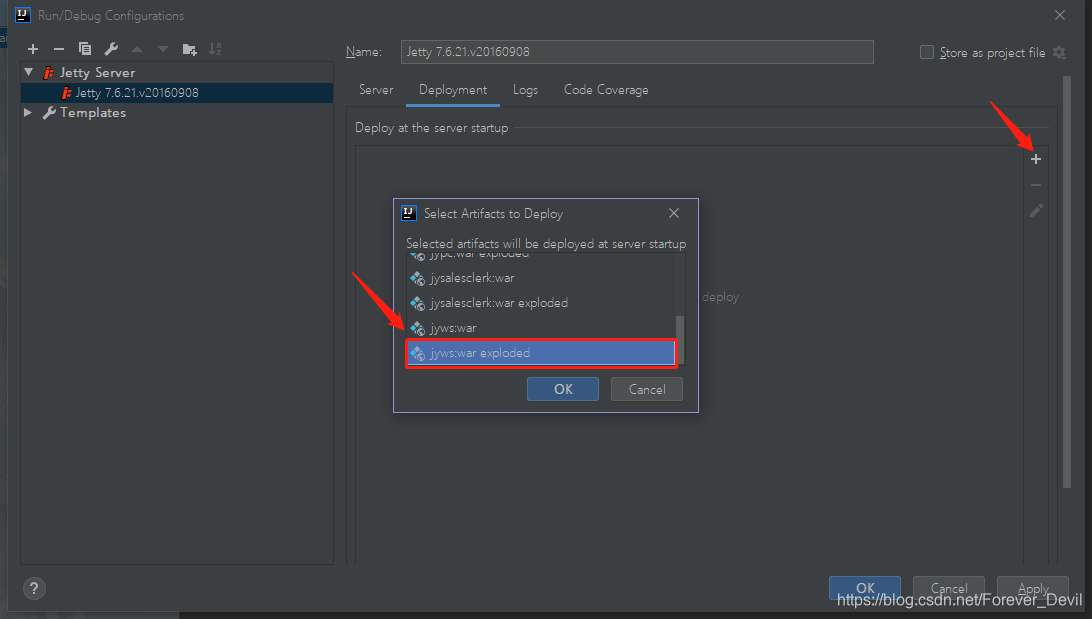Click the wrench icon beside Templates
1092x619 pixels.
pyautogui.click(x=49, y=113)
